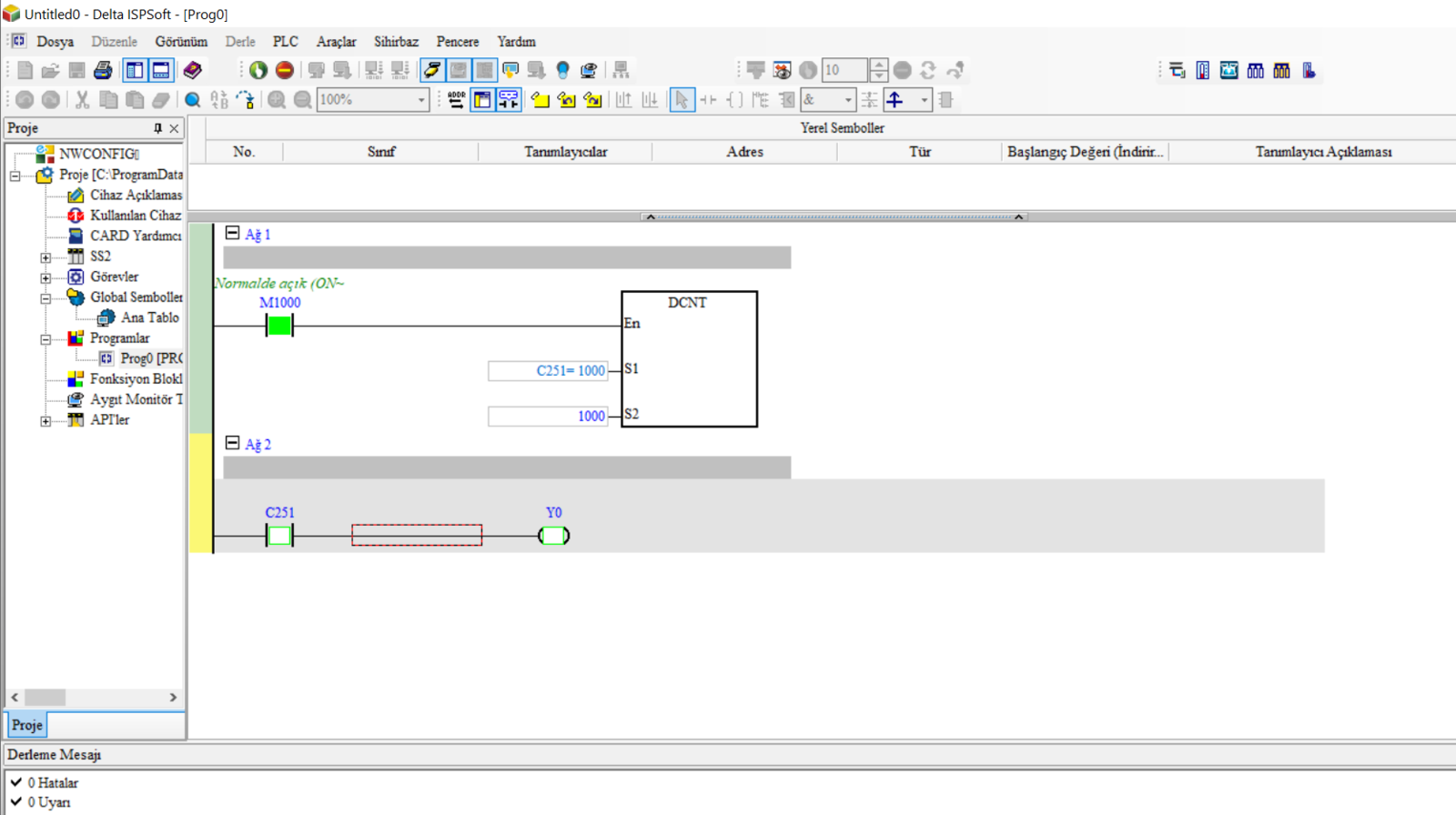Open the PLC menu
The height and width of the screenshot is (815, 1456).
(285, 42)
